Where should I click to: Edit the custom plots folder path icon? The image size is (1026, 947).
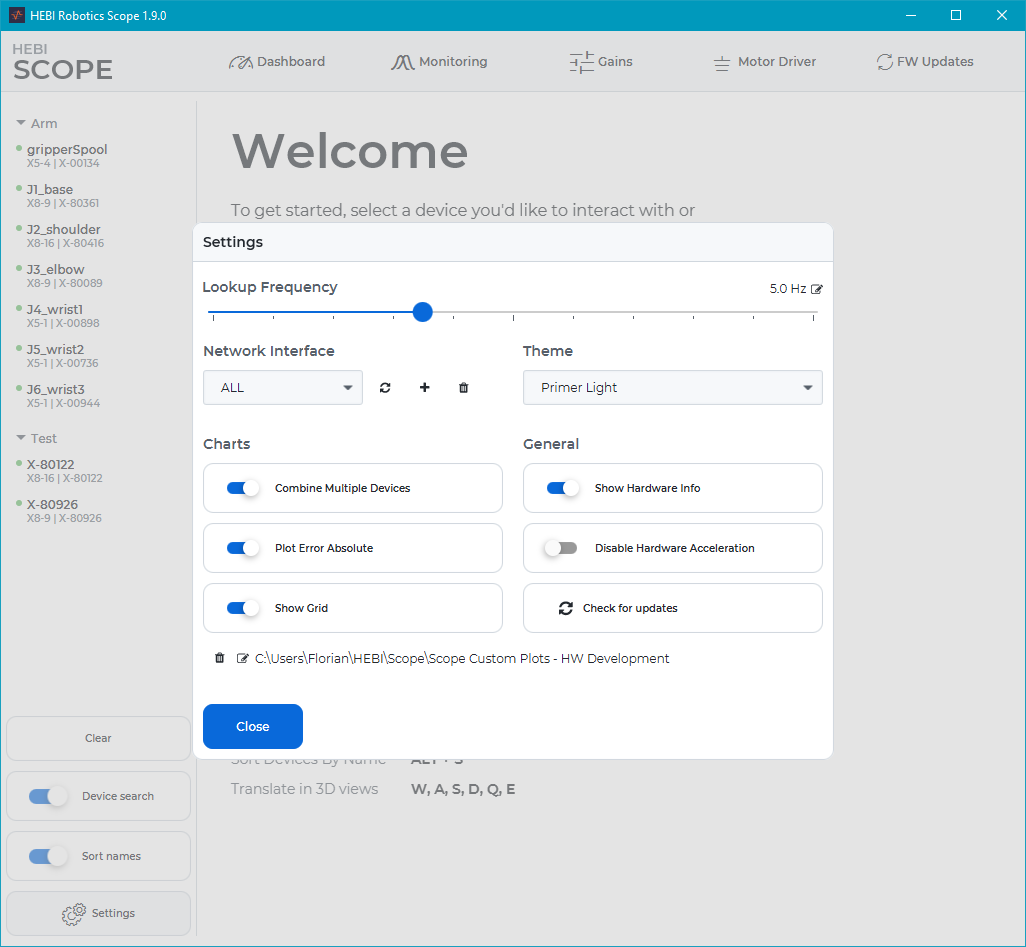coord(242,658)
